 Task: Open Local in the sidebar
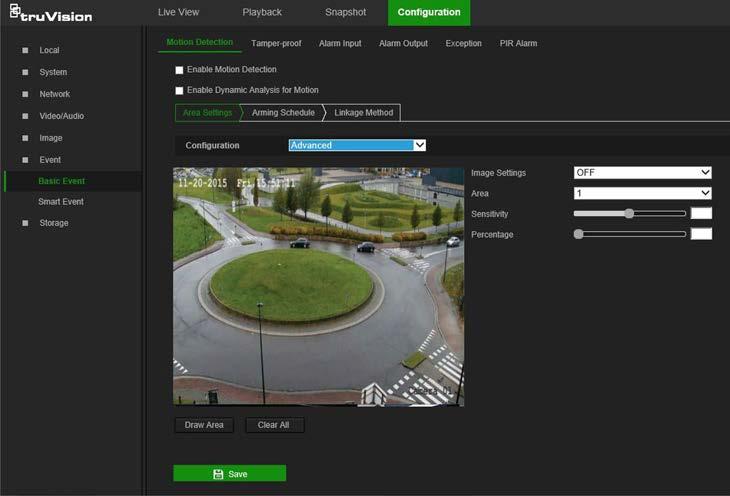pos(49,50)
